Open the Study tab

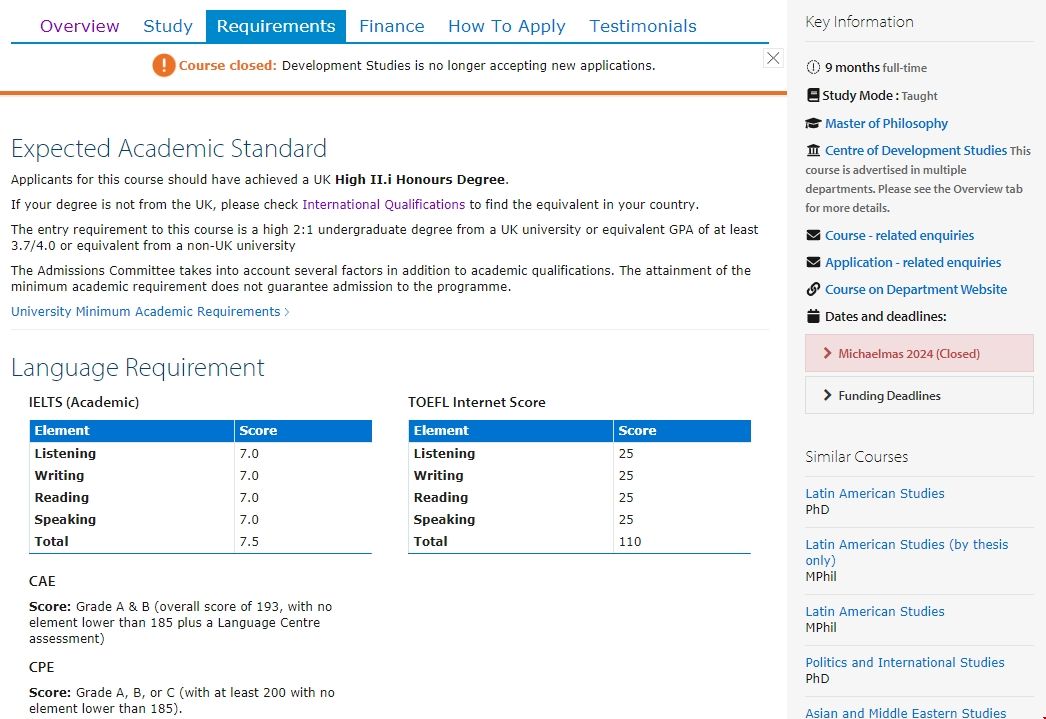tap(168, 27)
